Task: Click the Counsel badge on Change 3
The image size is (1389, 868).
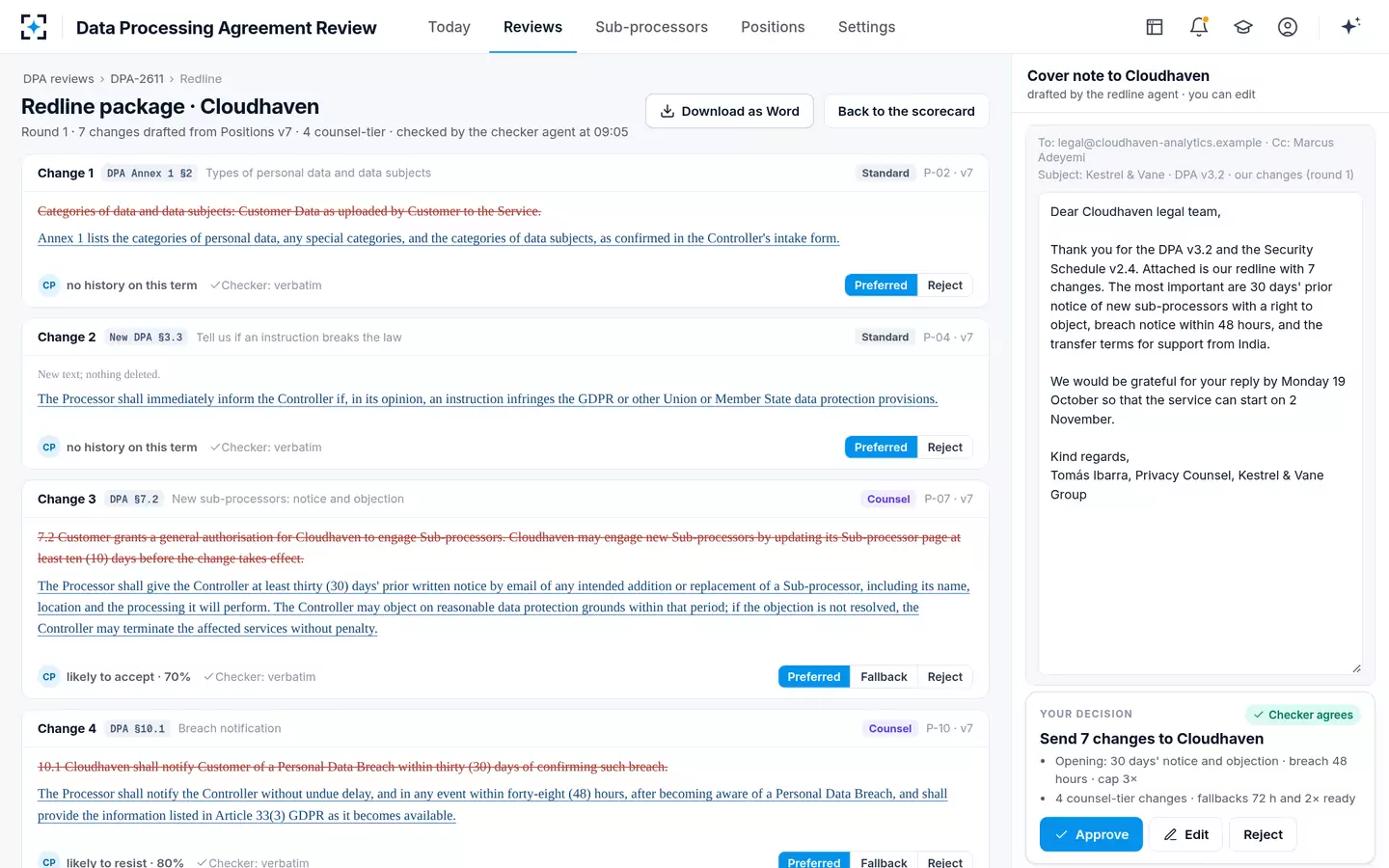Action: click(888, 500)
